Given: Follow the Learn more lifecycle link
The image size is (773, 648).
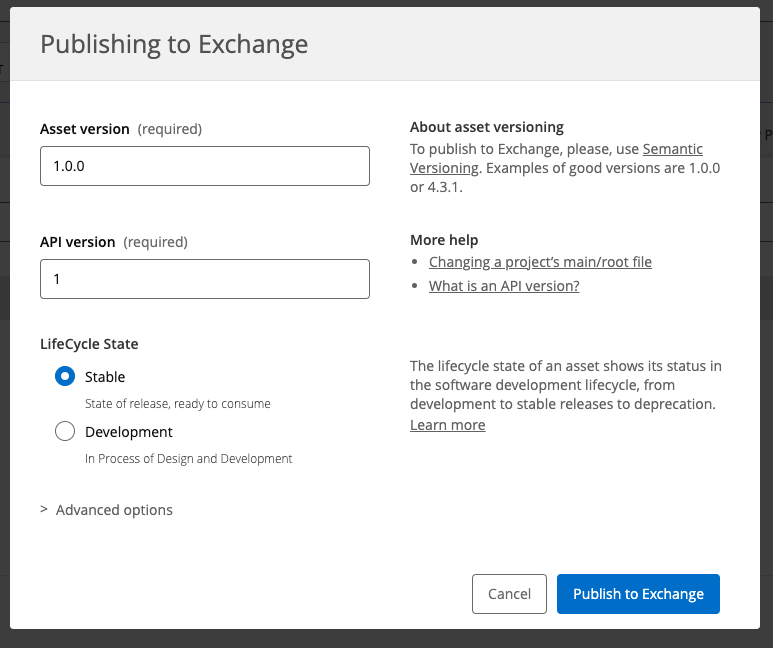Looking at the screenshot, I should tap(447, 425).
